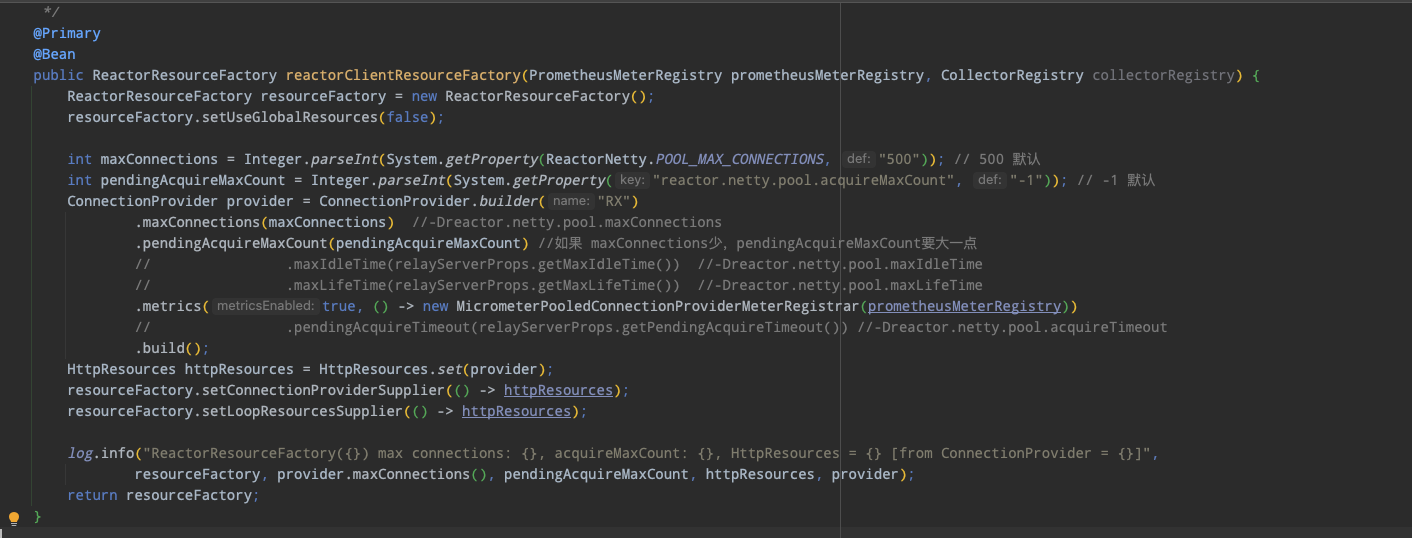The height and width of the screenshot is (538, 1412).
Task: Click comment //-Dreactor.netty.pool.acquireTimeout
Action: pyautogui.click(x=1011, y=327)
